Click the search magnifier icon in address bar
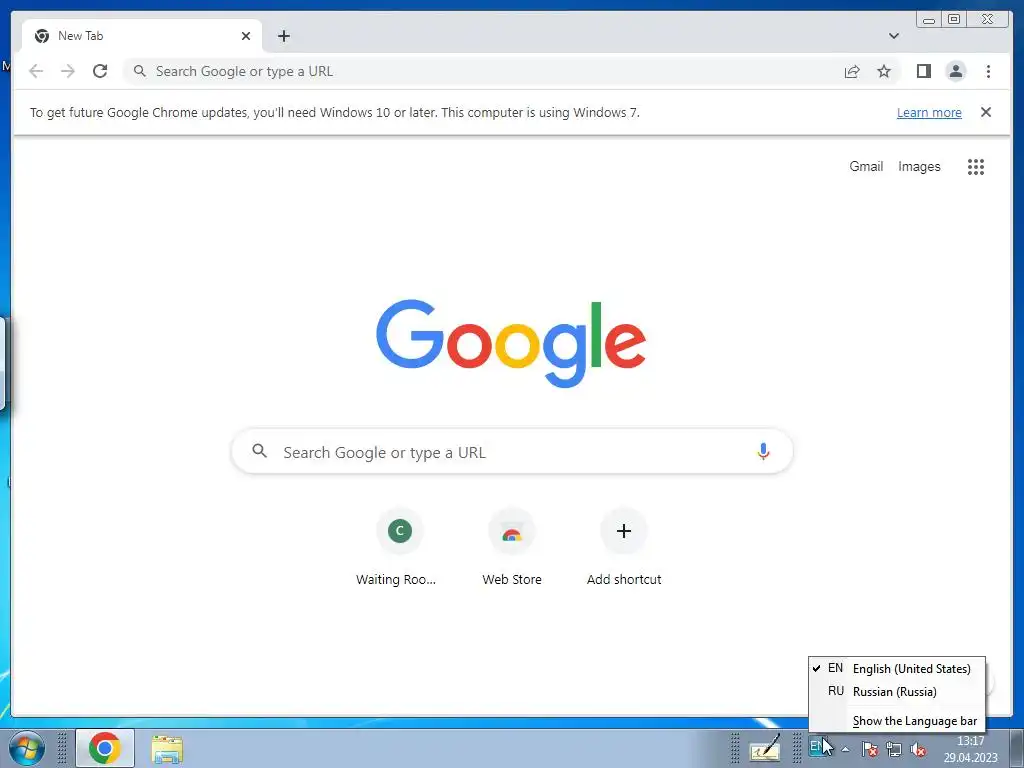This screenshot has width=1024, height=768. point(139,71)
